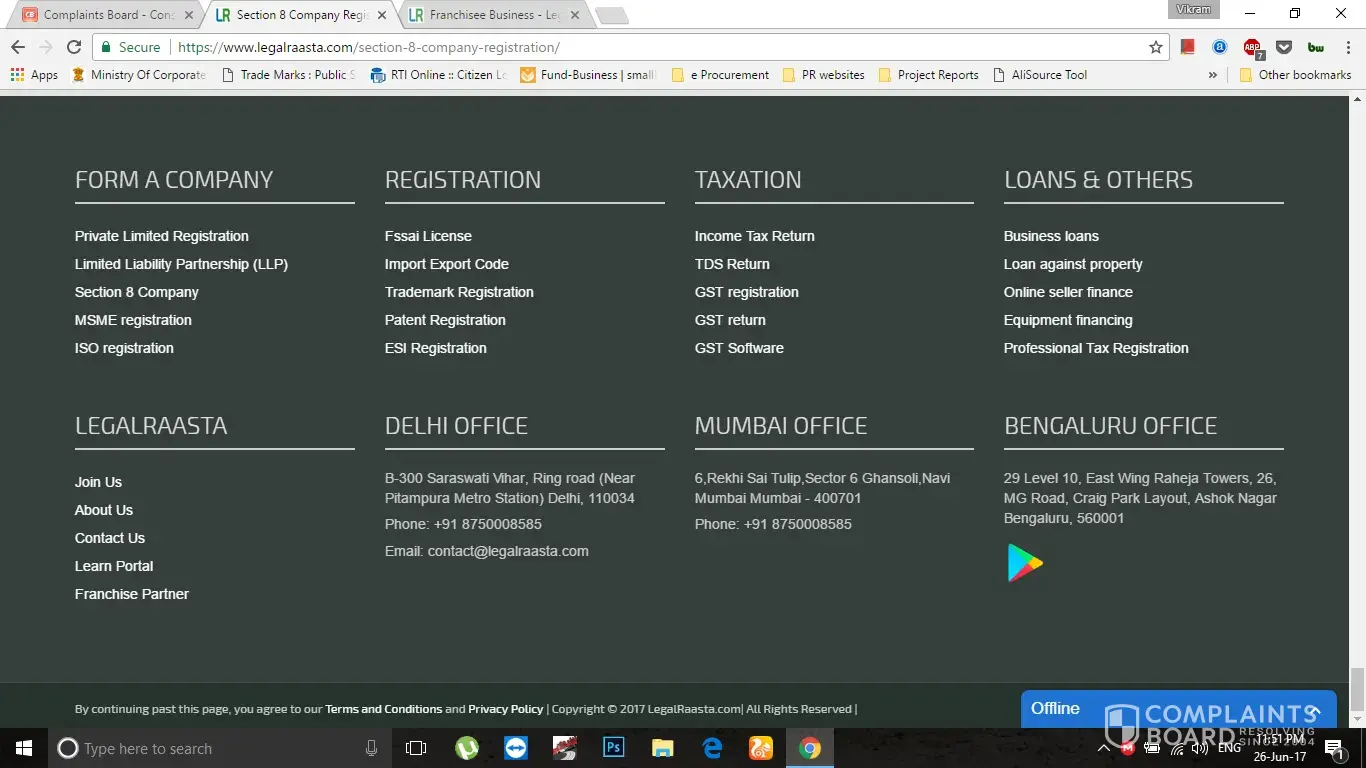Open Task View on the taskbar
This screenshot has width=1366, height=768.
(x=416, y=748)
